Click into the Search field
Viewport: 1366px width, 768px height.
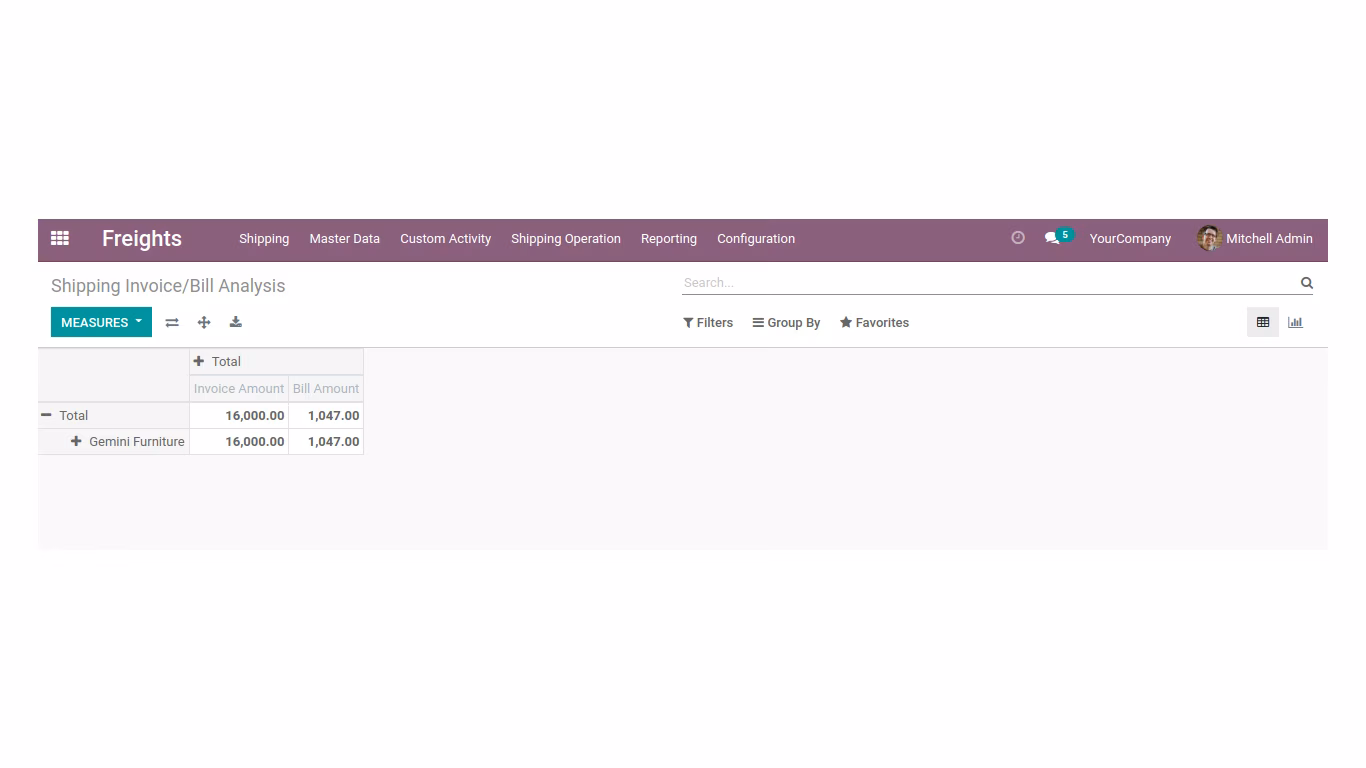pyautogui.click(x=988, y=283)
